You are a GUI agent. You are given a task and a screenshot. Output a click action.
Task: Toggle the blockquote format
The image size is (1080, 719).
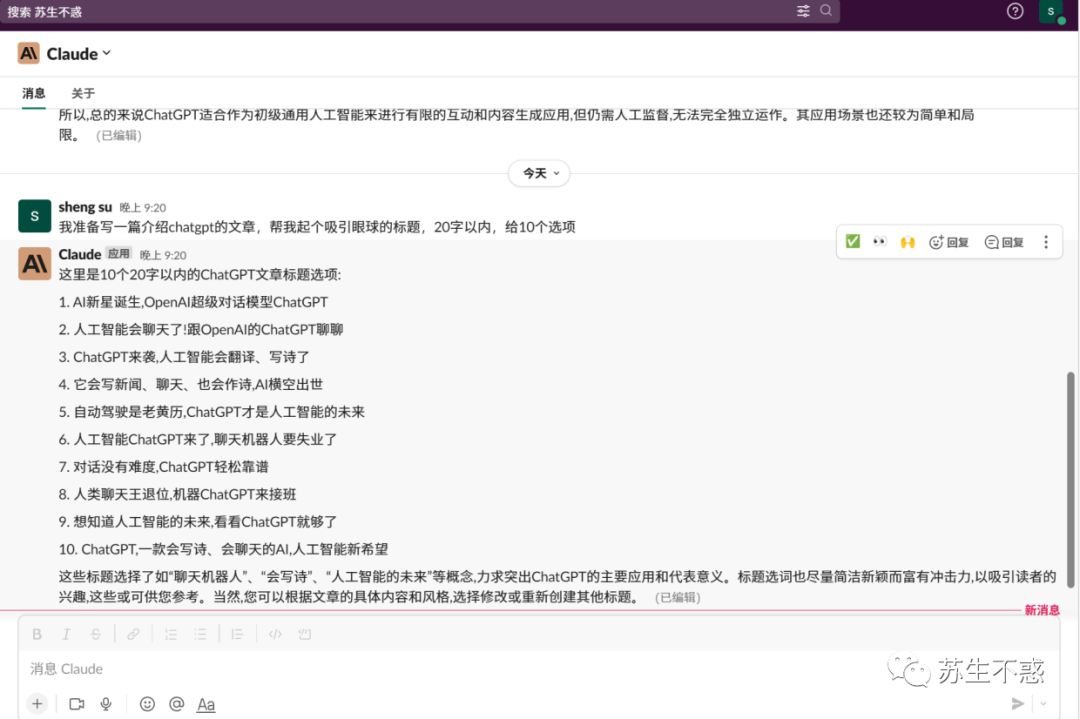pos(237,634)
